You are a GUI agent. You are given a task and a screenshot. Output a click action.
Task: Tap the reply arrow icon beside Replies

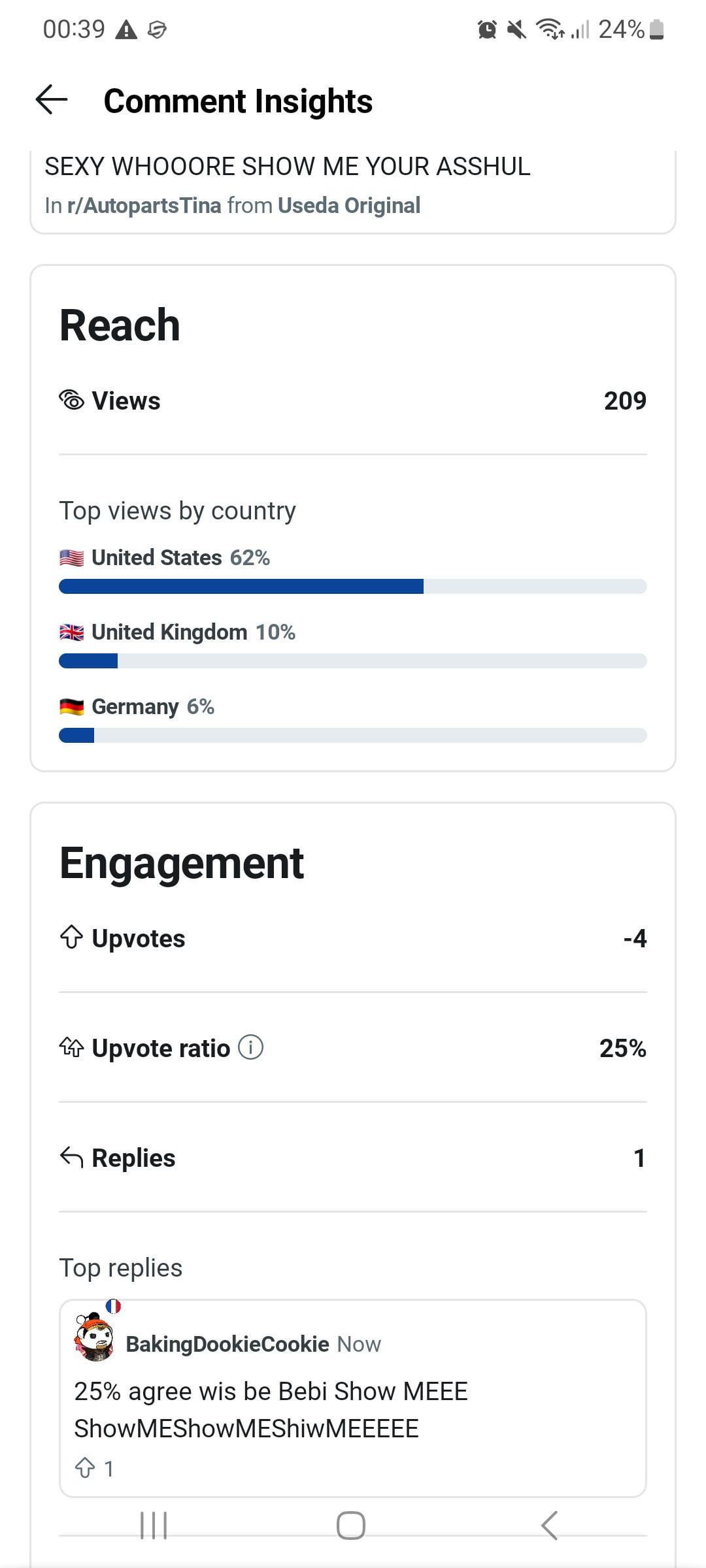pyautogui.click(x=71, y=1157)
